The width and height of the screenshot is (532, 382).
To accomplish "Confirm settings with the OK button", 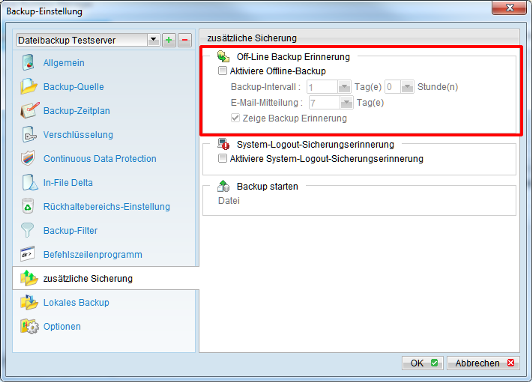I will [423, 363].
